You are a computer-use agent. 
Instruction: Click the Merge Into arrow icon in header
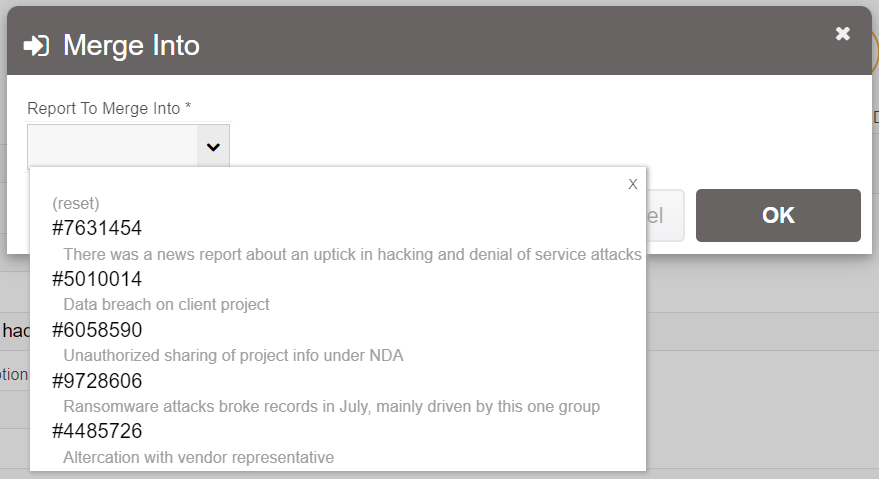tap(37, 46)
